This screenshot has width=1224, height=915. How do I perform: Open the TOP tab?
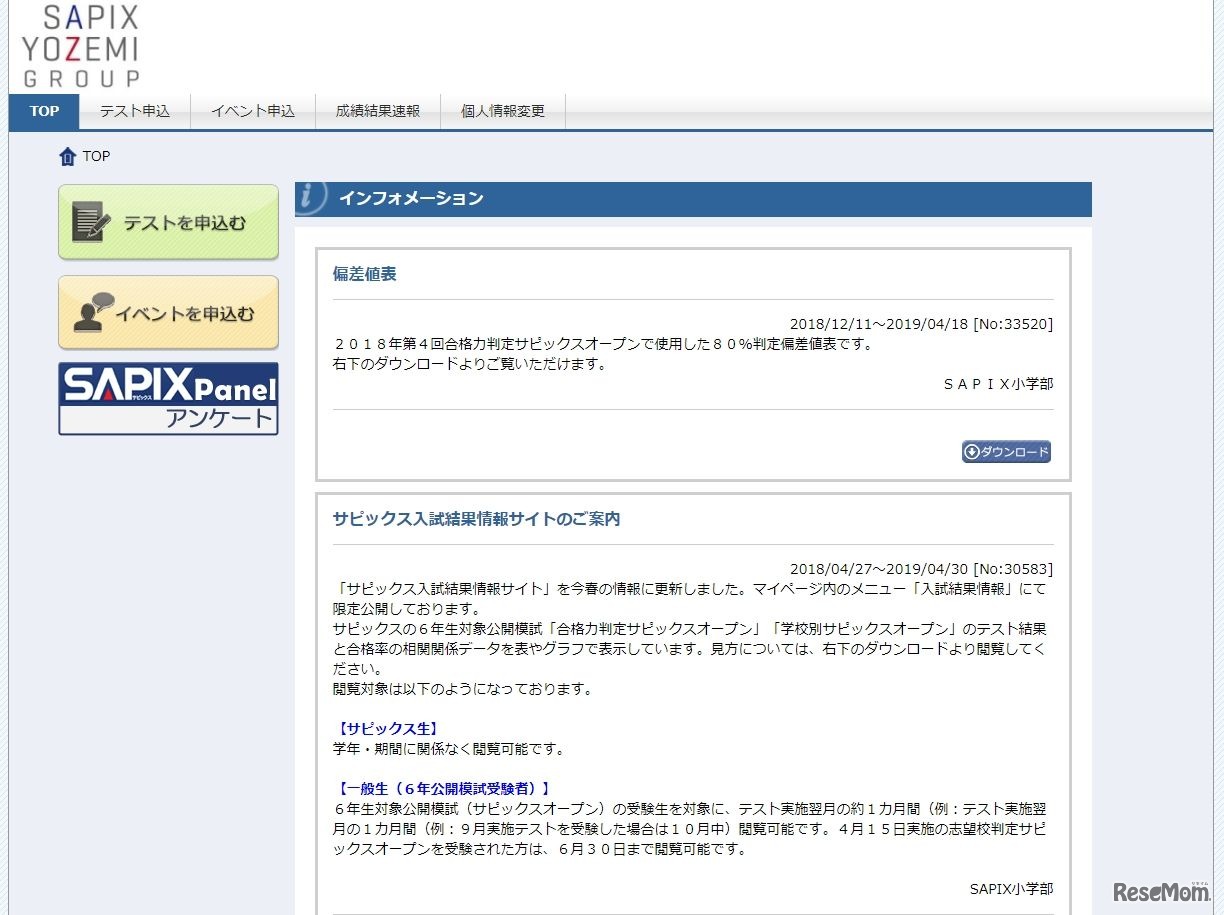[44, 111]
